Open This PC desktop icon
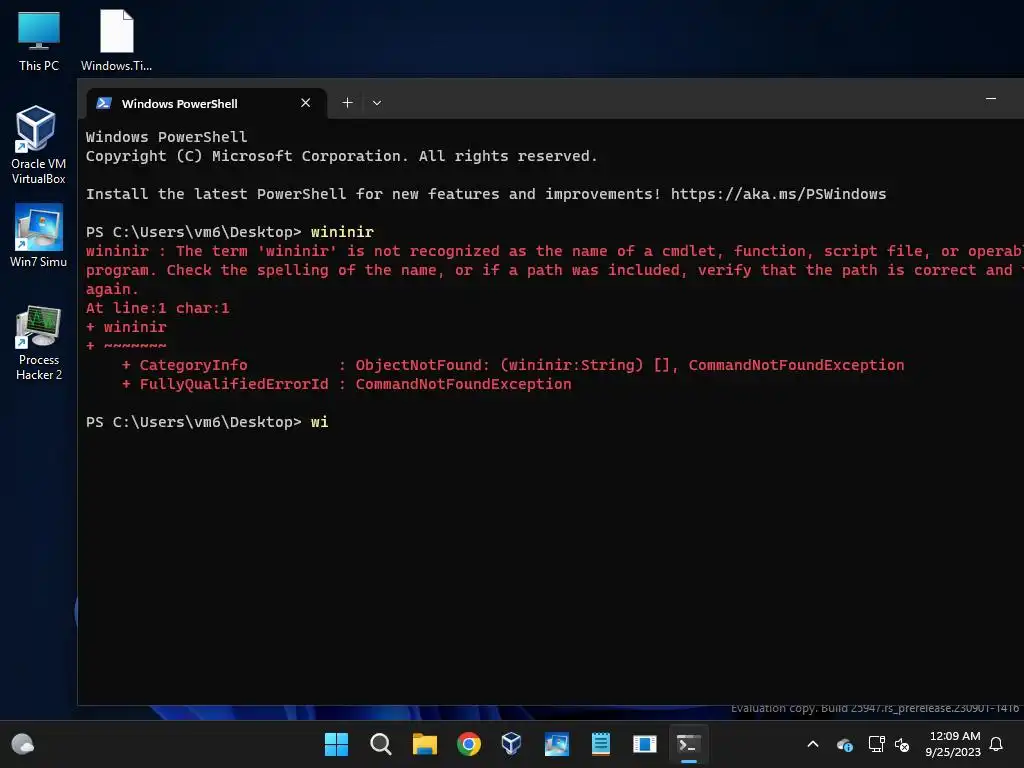The height and width of the screenshot is (768, 1024). pyautogui.click(x=39, y=42)
